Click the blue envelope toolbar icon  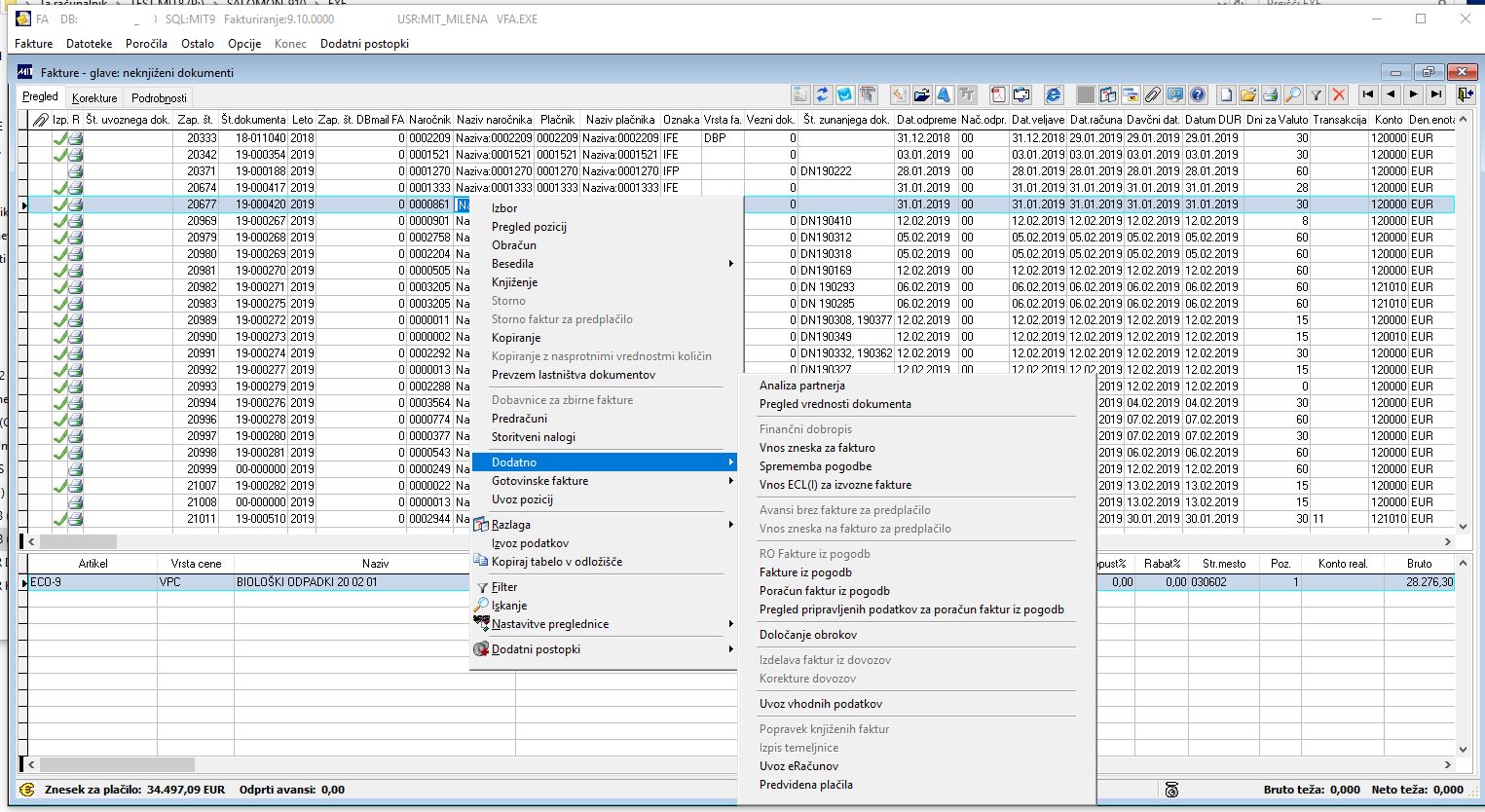(844, 94)
